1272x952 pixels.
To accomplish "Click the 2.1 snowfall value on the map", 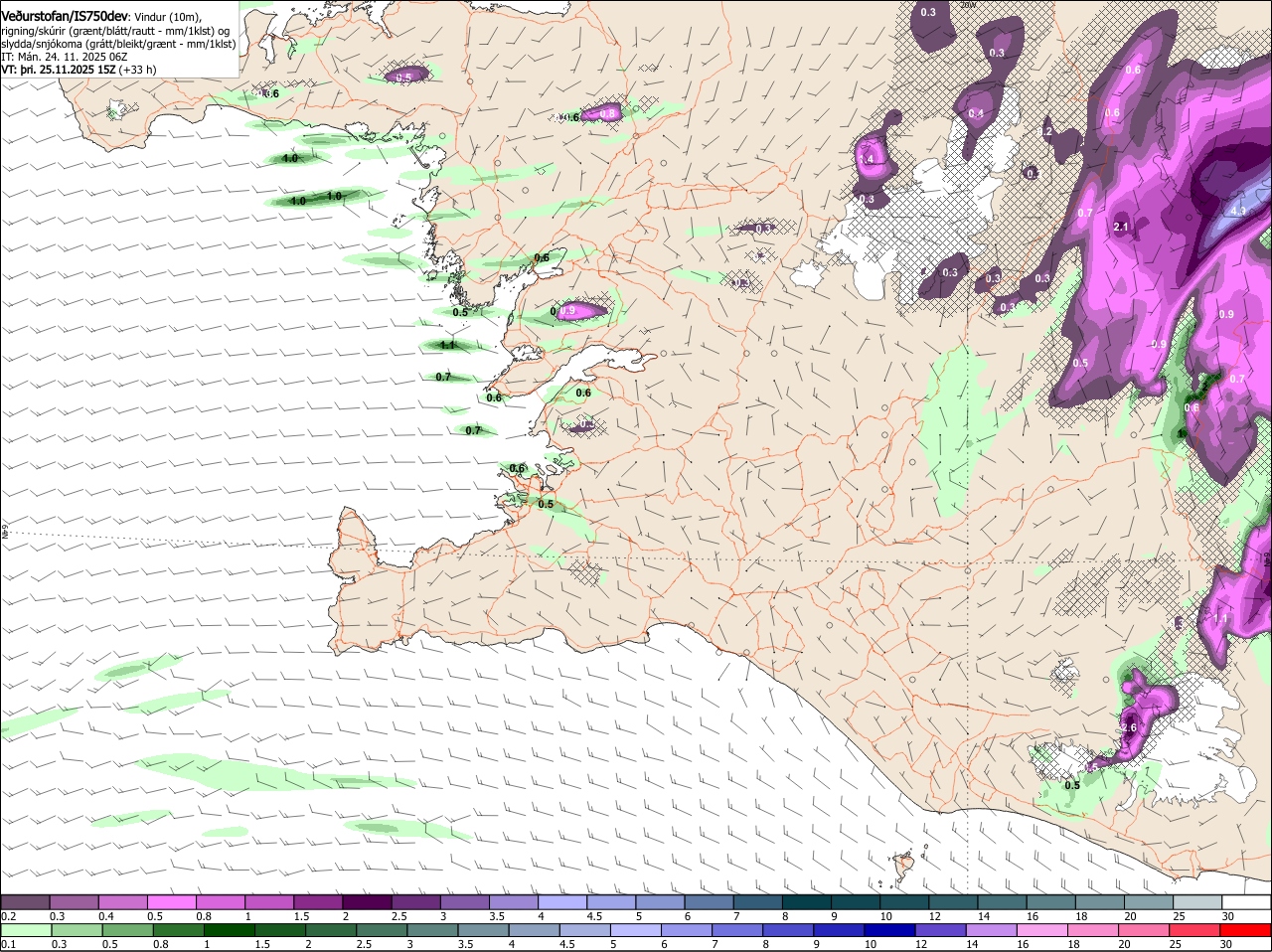I will pos(1122,228).
